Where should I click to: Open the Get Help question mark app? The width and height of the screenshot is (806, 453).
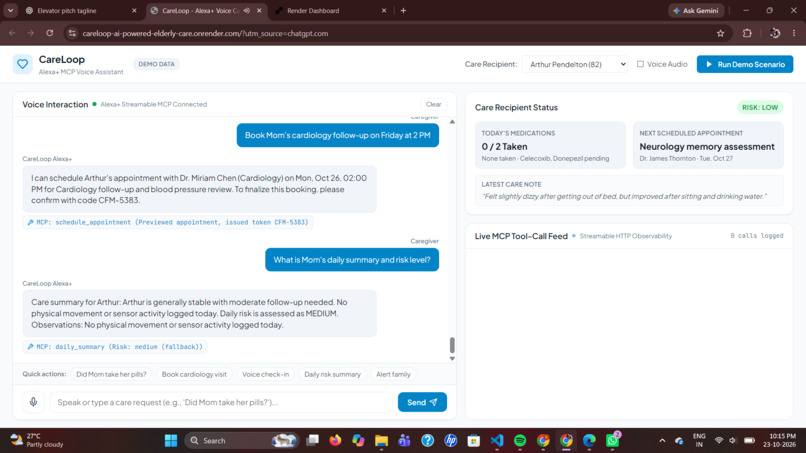427,441
